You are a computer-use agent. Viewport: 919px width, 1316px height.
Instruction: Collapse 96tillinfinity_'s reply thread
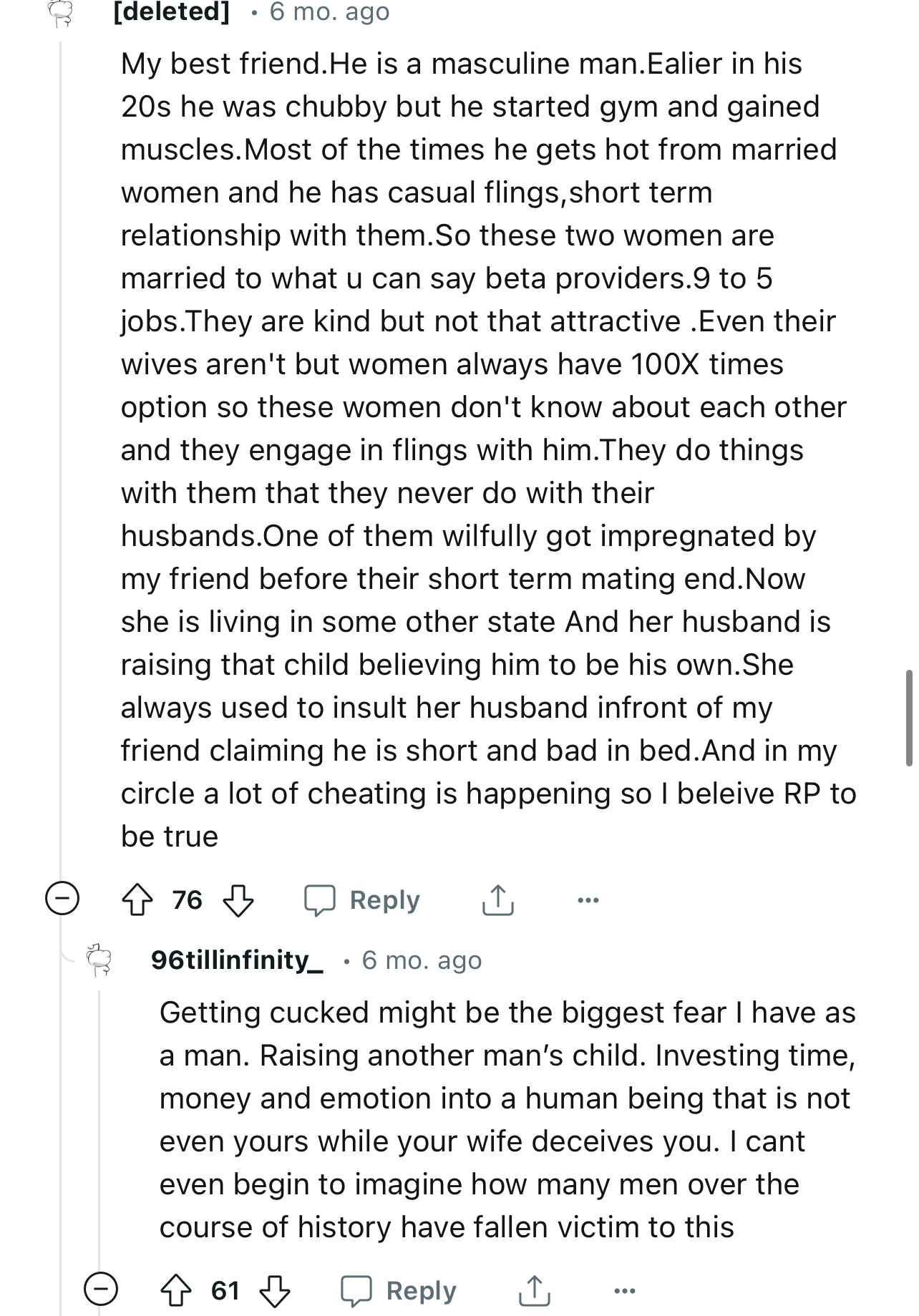(x=100, y=1290)
